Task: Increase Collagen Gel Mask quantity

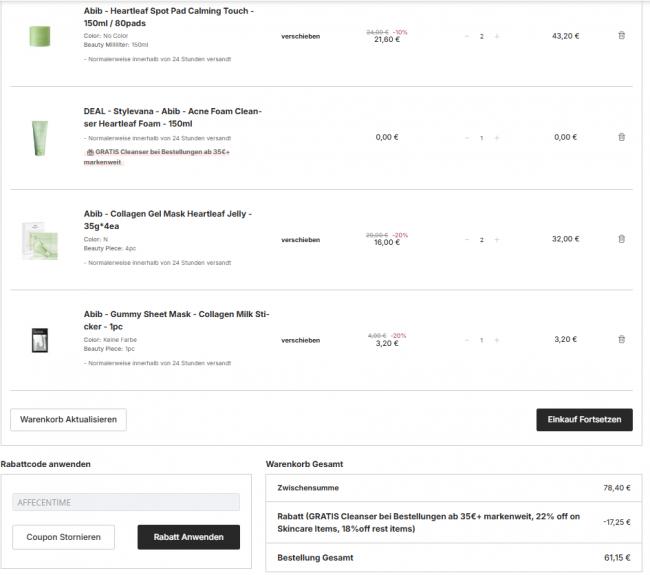Action: (497, 240)
